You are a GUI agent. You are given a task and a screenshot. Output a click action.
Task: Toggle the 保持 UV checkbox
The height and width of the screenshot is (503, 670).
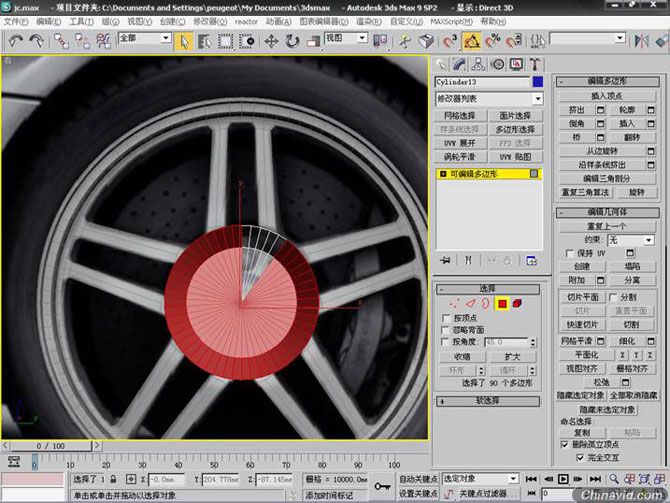pyautogui.click(x=569, y=253)
